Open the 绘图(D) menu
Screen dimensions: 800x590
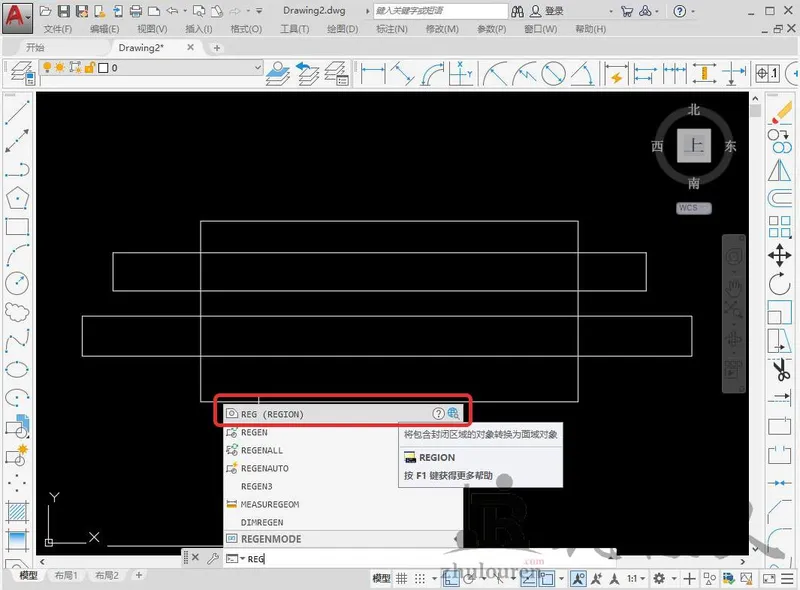342,29
